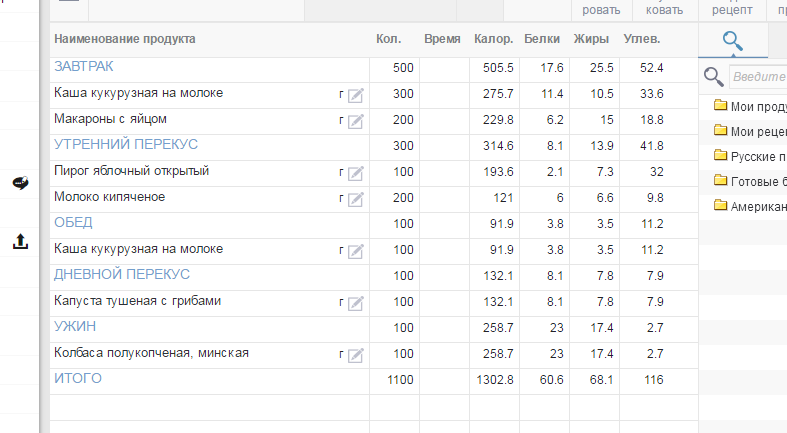Expand the Мои проду... folder
787x433 pixels.
click(x=750, y=105)
